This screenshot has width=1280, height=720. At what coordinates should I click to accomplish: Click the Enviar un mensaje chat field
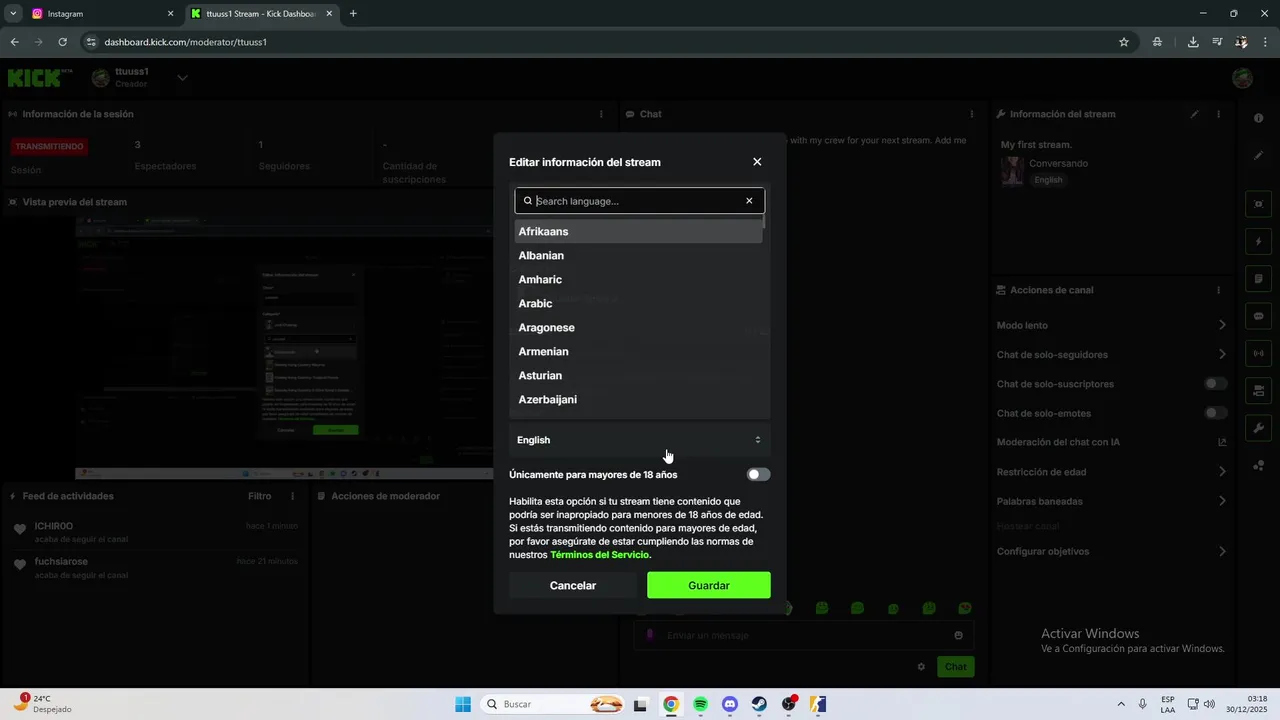[805, 635]
